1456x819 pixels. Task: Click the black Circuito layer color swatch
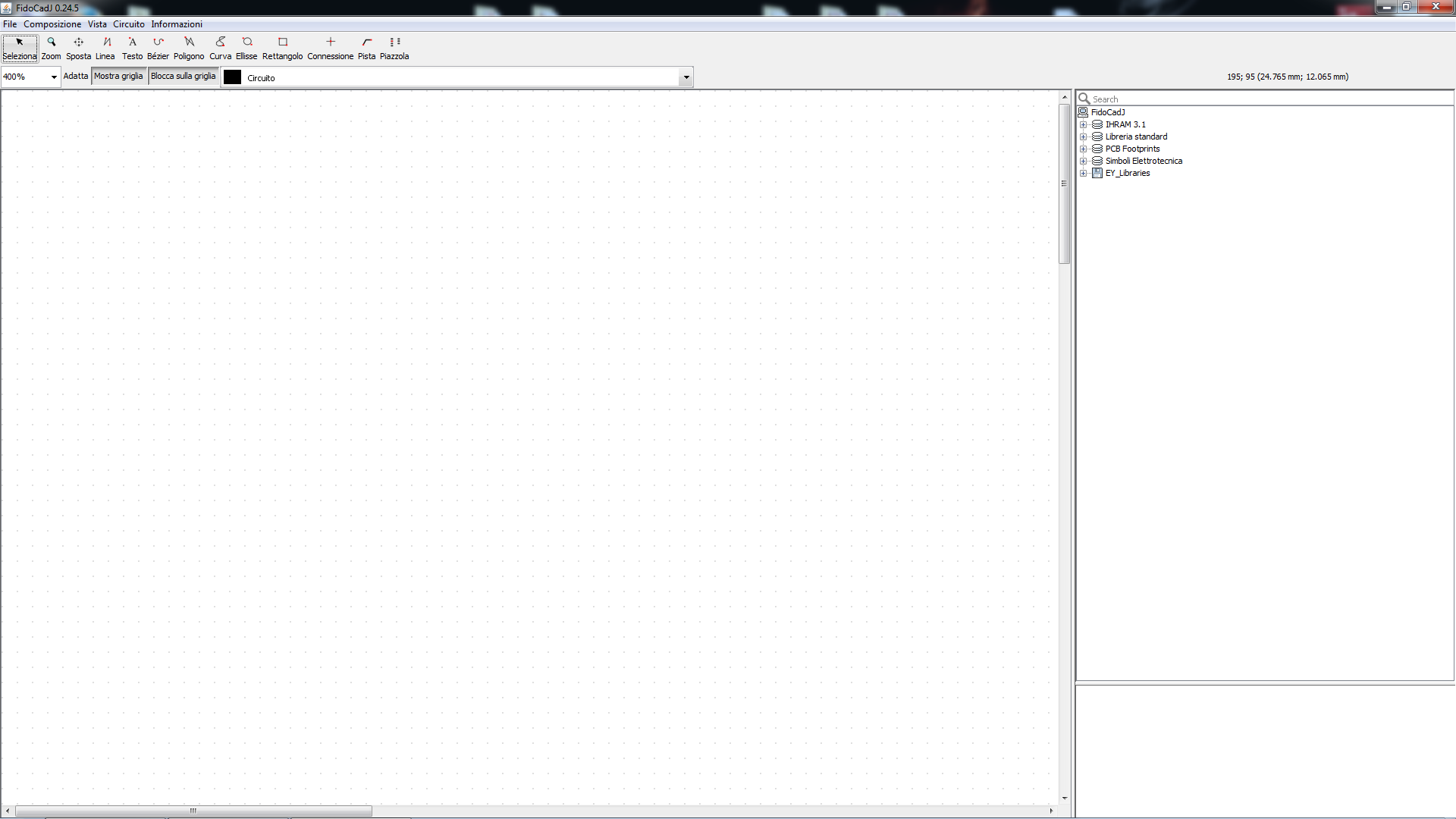(x=233, y=77)
